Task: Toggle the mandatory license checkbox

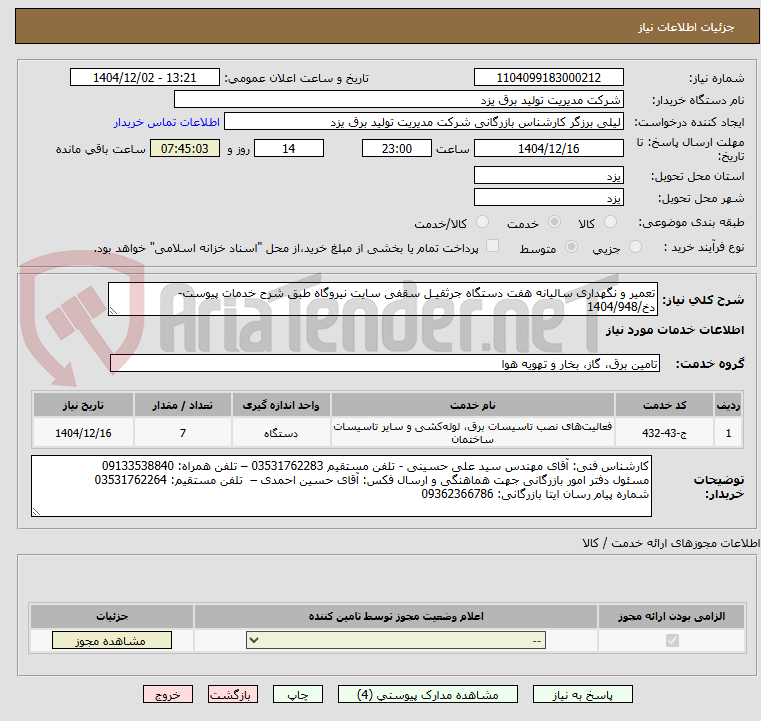Action: (672, 640)
